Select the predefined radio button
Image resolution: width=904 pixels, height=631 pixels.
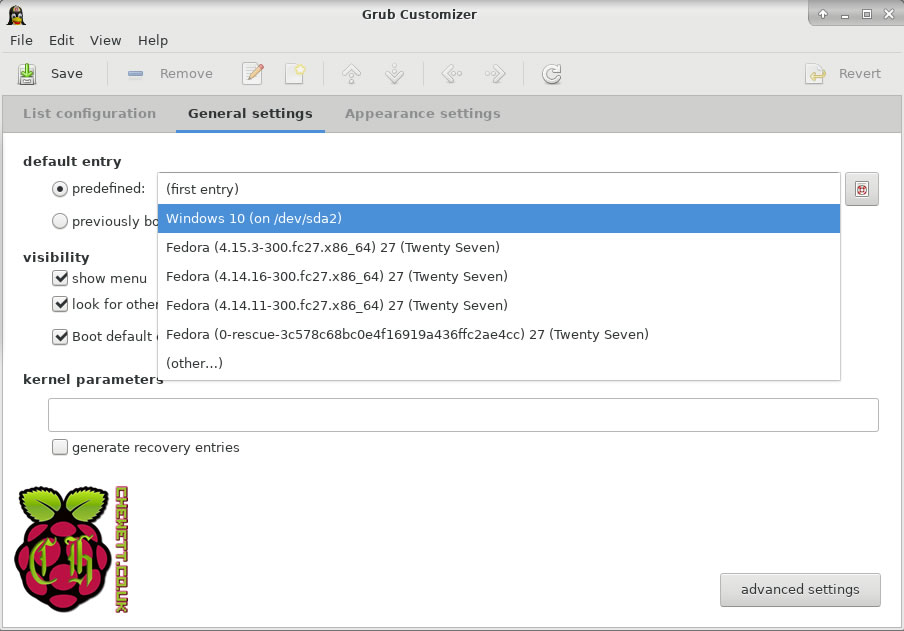pos(60,188)
